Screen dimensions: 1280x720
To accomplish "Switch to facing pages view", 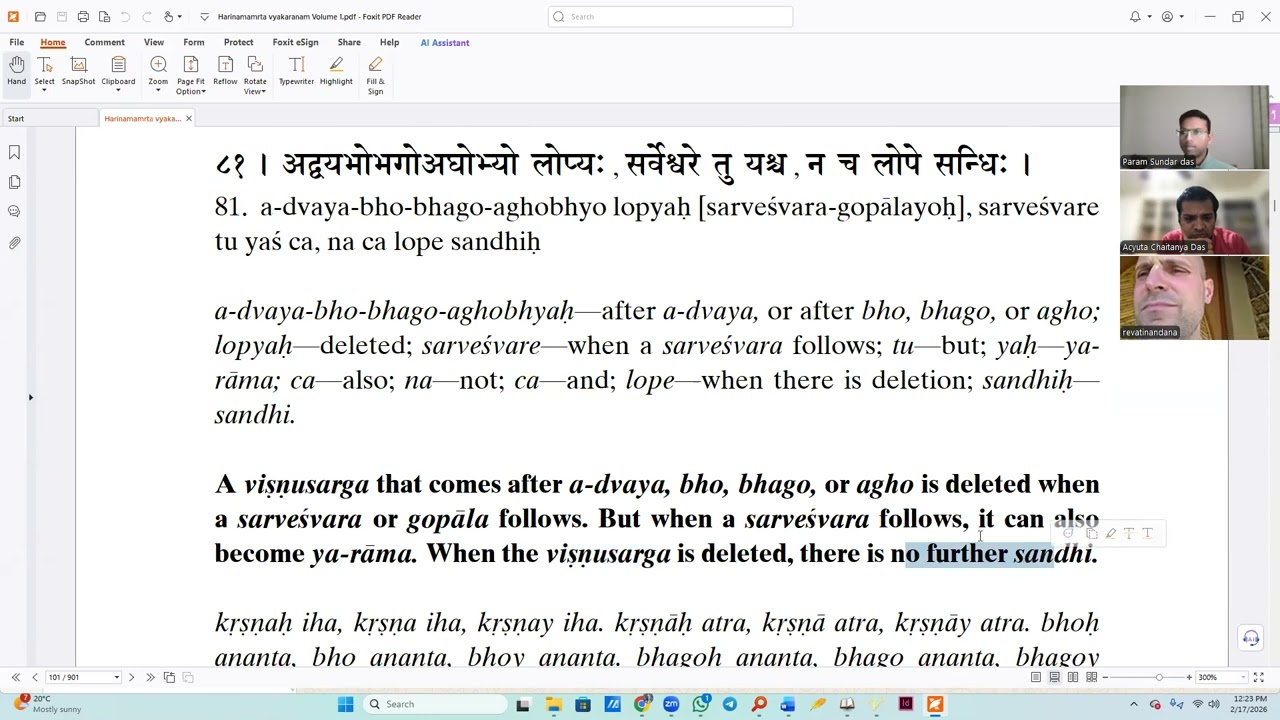I will coord(1073,677).
